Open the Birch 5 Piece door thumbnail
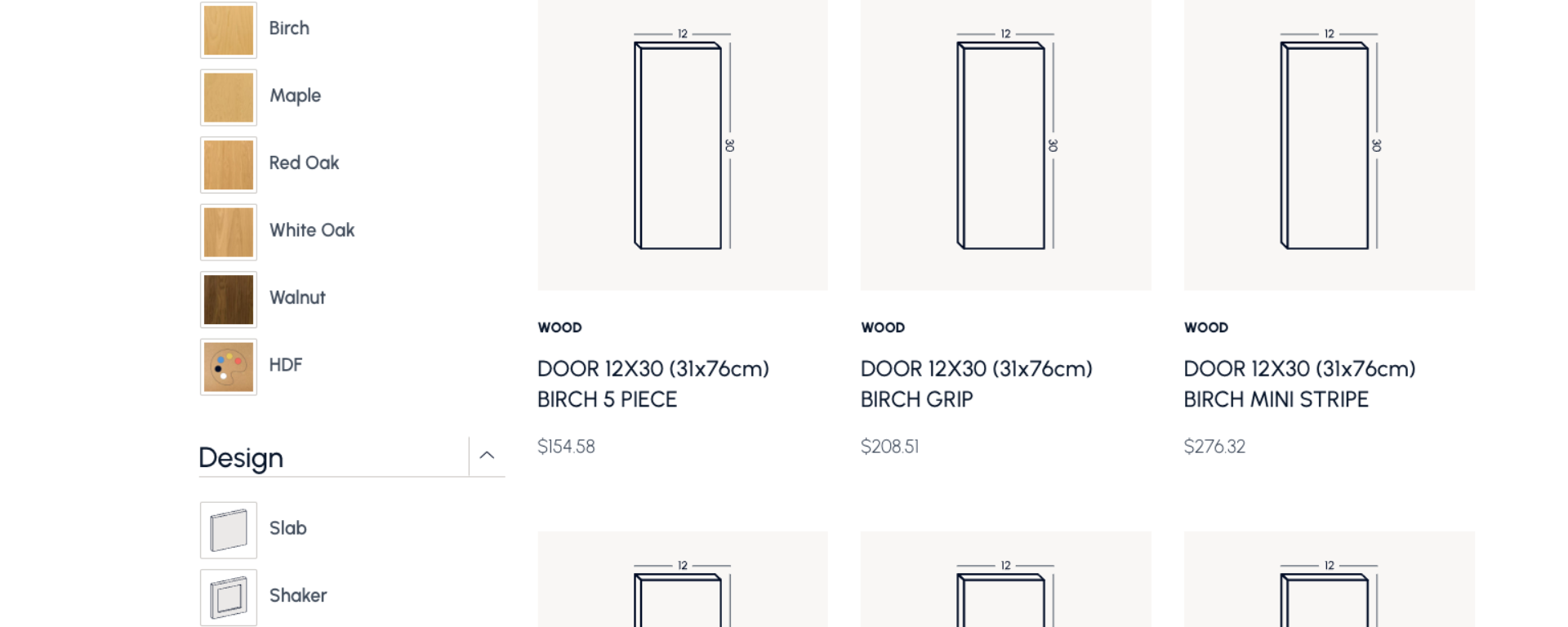Image resolution: width=1568 pixels, height=627 pixels. click(x=682, y=145)
